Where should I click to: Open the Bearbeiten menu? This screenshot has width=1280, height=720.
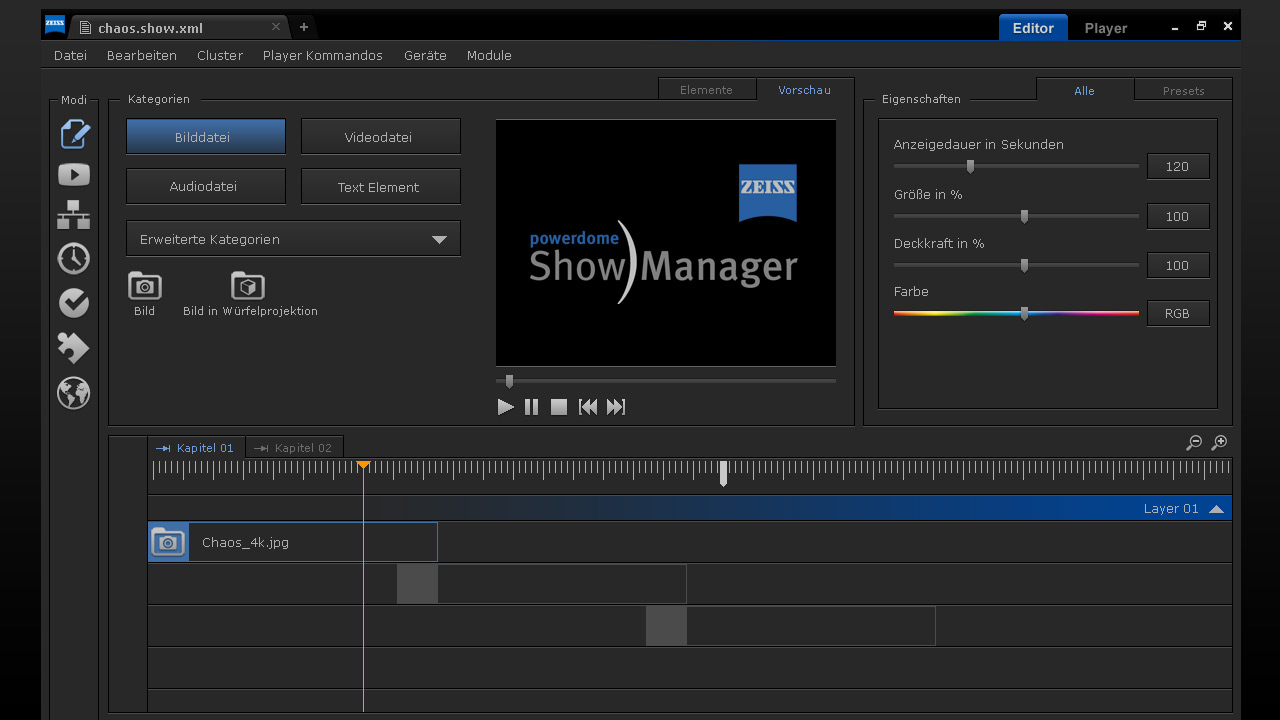click(x=142, y=55)
